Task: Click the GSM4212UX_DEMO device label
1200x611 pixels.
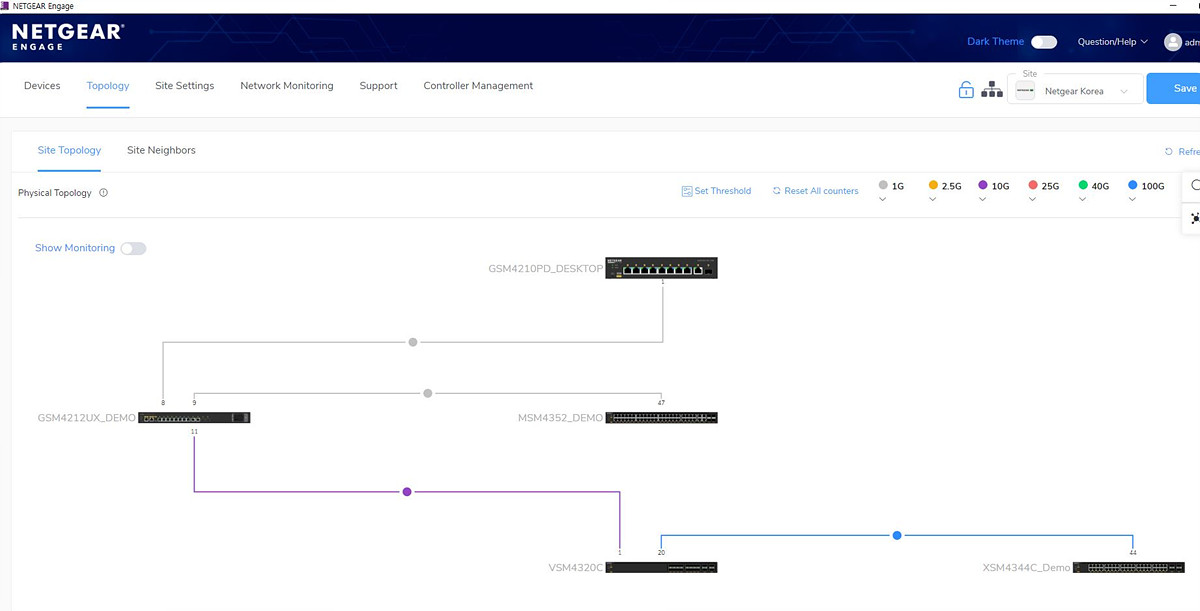Action: tap(86, 418)
